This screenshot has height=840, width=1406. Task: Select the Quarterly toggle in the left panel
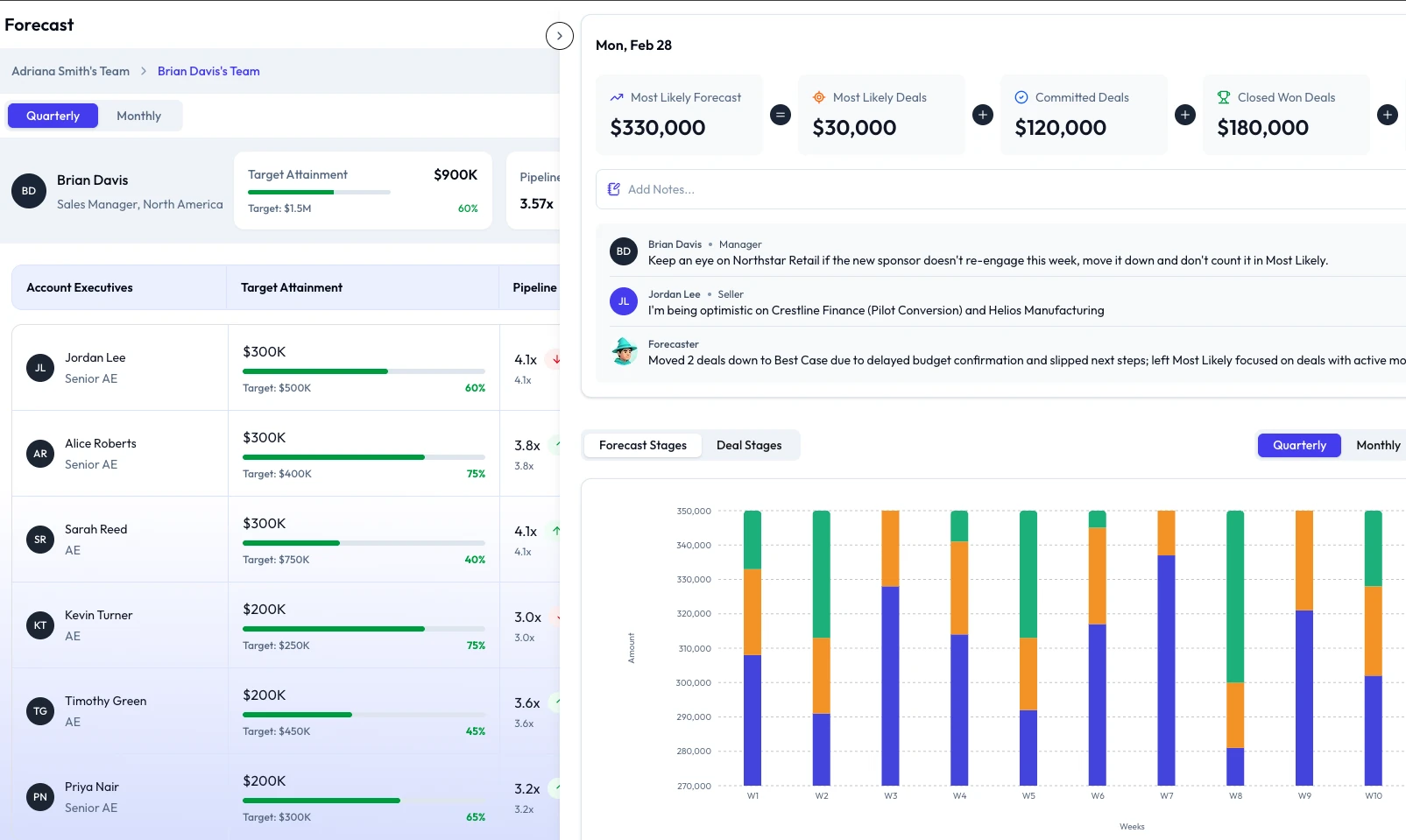53,116
